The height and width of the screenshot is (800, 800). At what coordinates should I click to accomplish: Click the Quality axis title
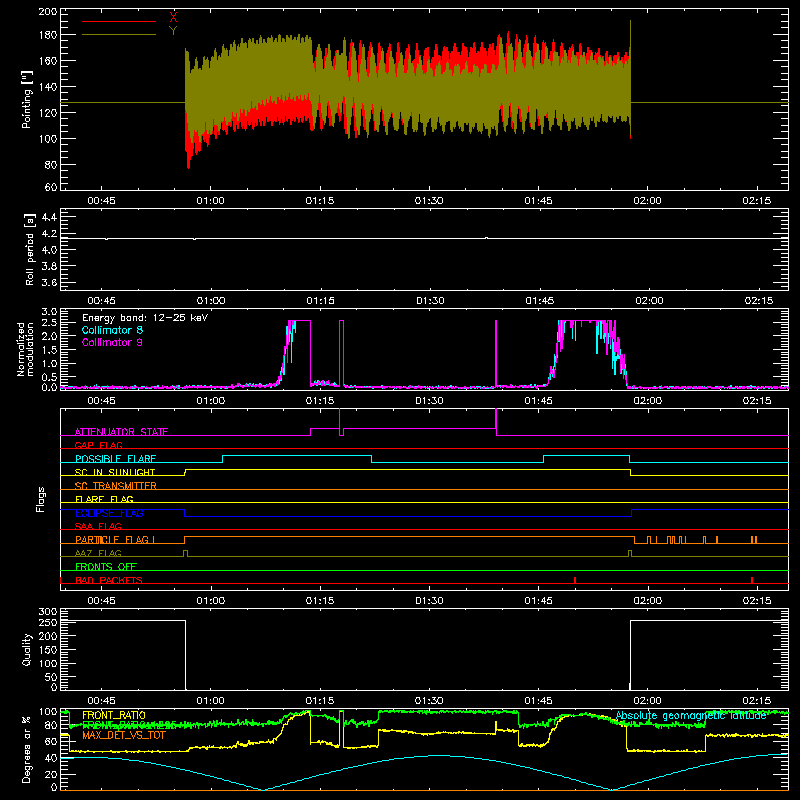coord(27,649)
